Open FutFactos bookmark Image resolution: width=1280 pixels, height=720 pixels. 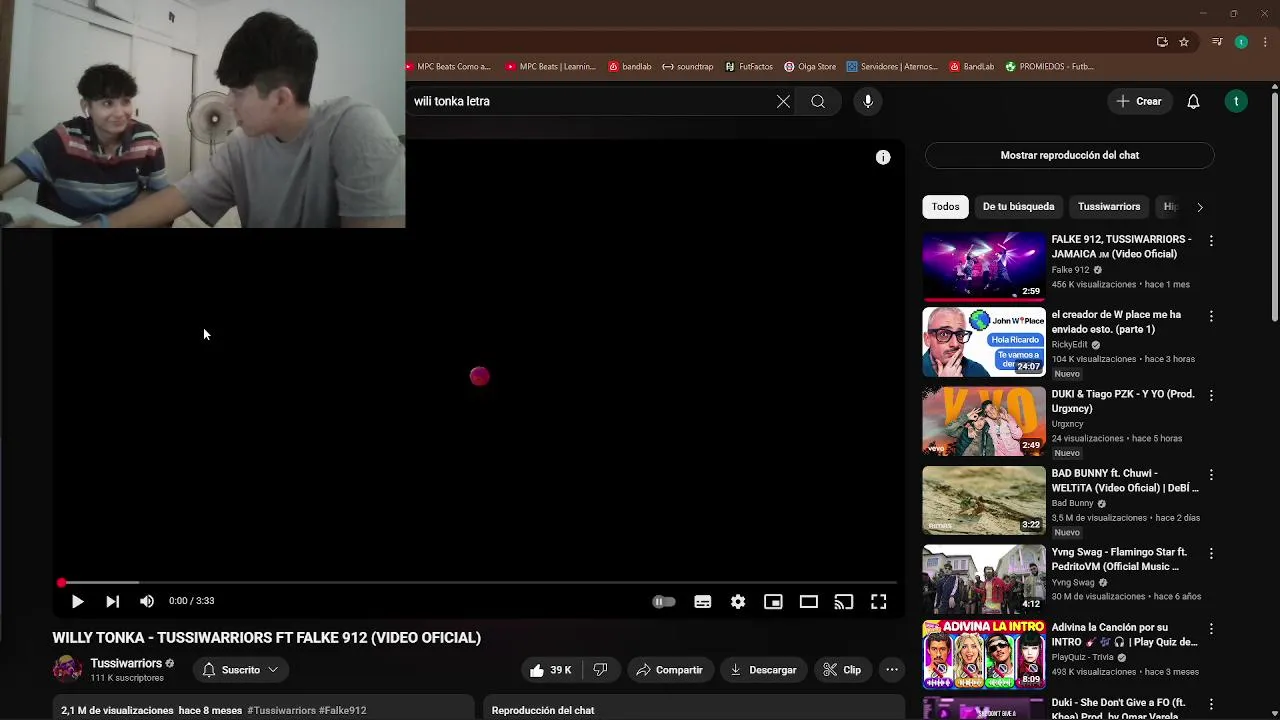[749, 67]
